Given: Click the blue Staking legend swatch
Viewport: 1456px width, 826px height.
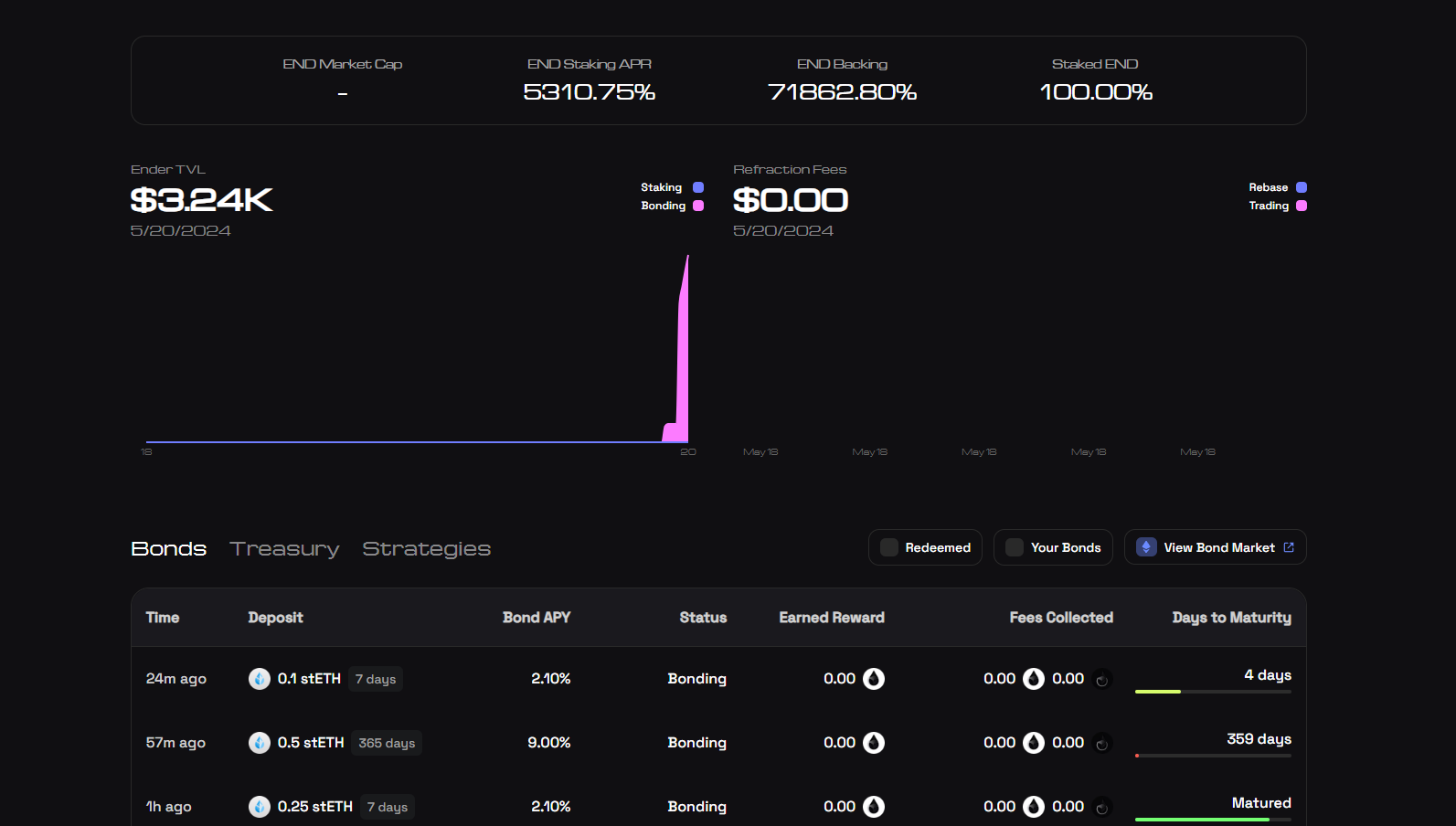Looking at the screenshot, I should pyautogui.click(x=698, y=187).
